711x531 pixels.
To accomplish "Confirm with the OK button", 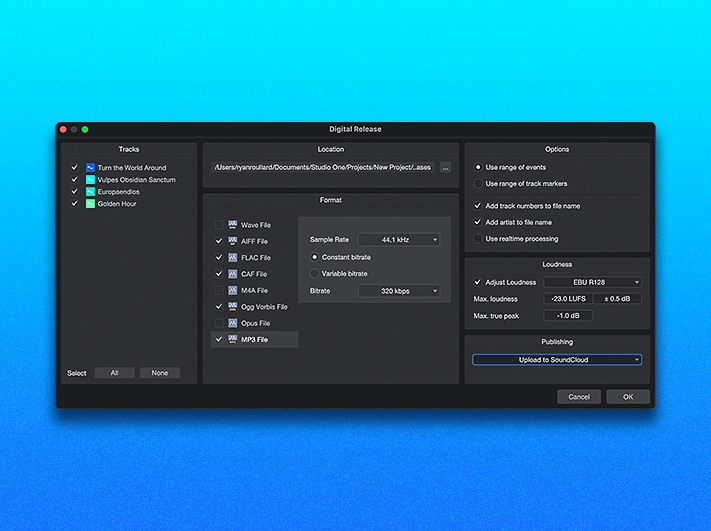I will click(628, 397).
